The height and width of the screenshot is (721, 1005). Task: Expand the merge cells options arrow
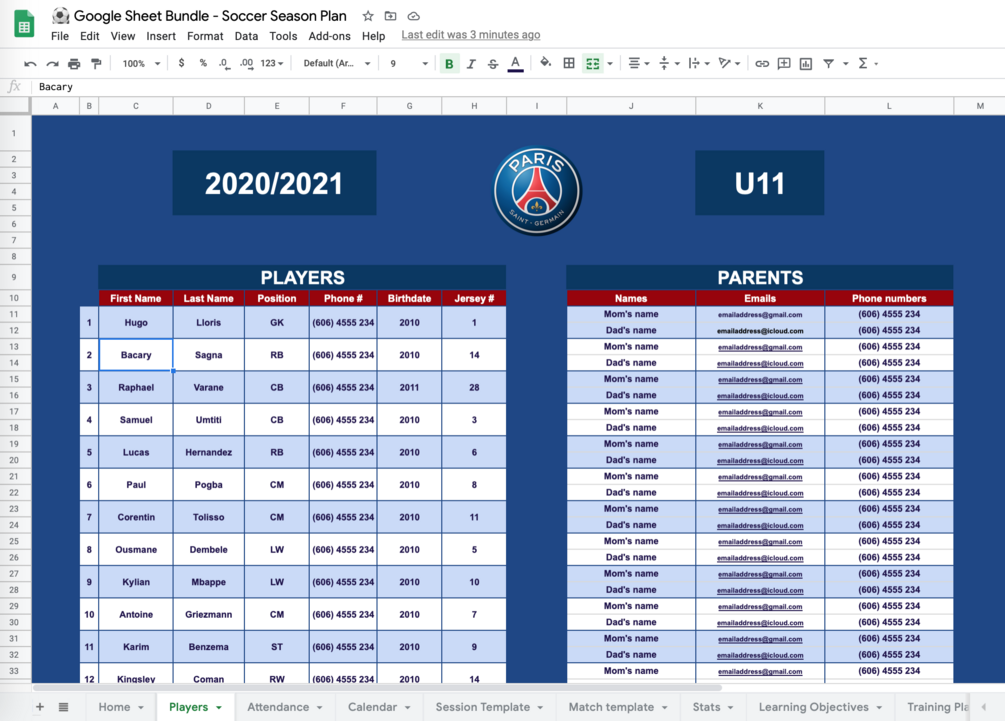(610, 63)
